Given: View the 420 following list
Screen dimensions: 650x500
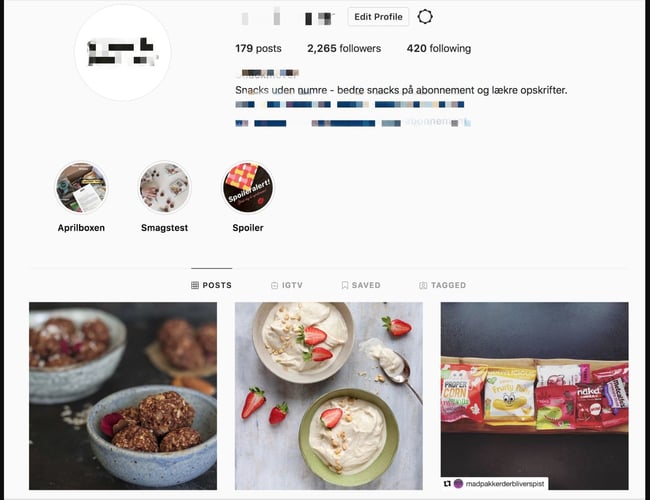Looking at the screenshot, I should click(439, 49).
